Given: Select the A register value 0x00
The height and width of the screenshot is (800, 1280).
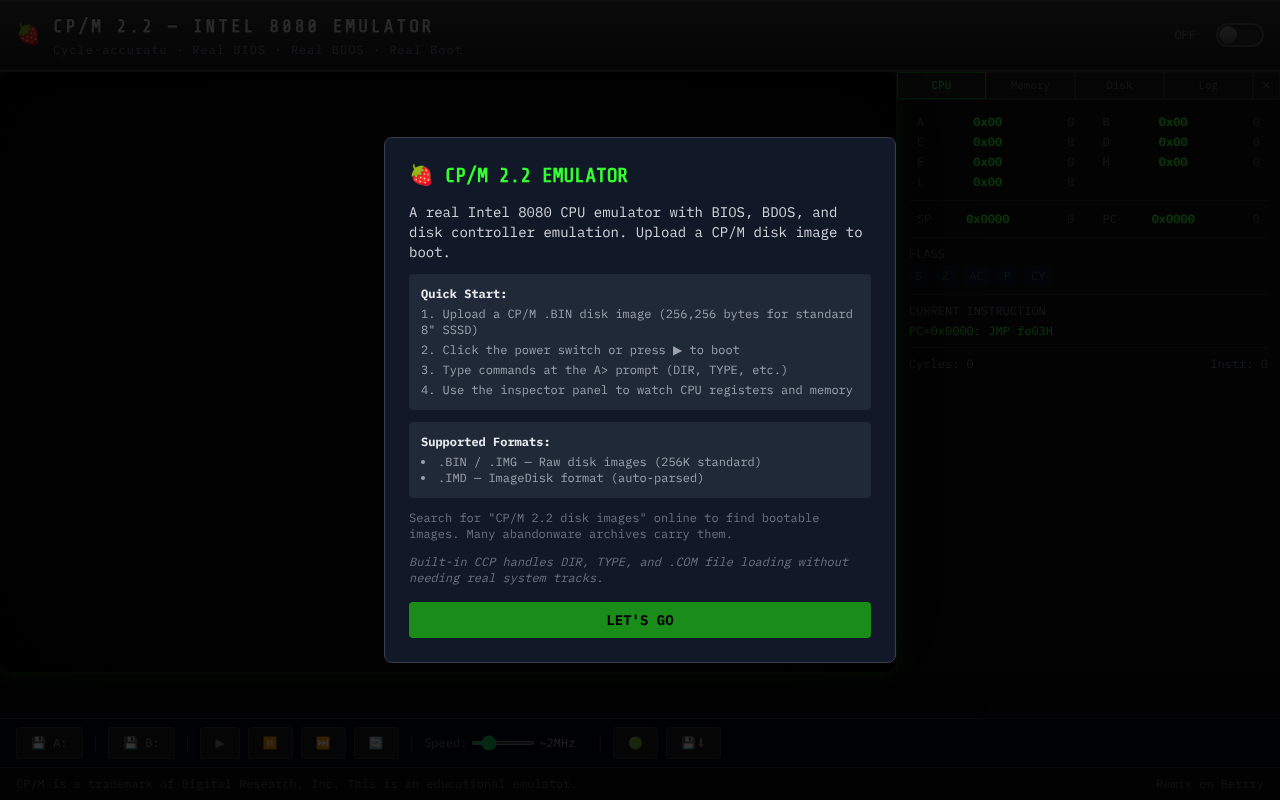Looking at the screenshot, I should (x=987, y=122).
